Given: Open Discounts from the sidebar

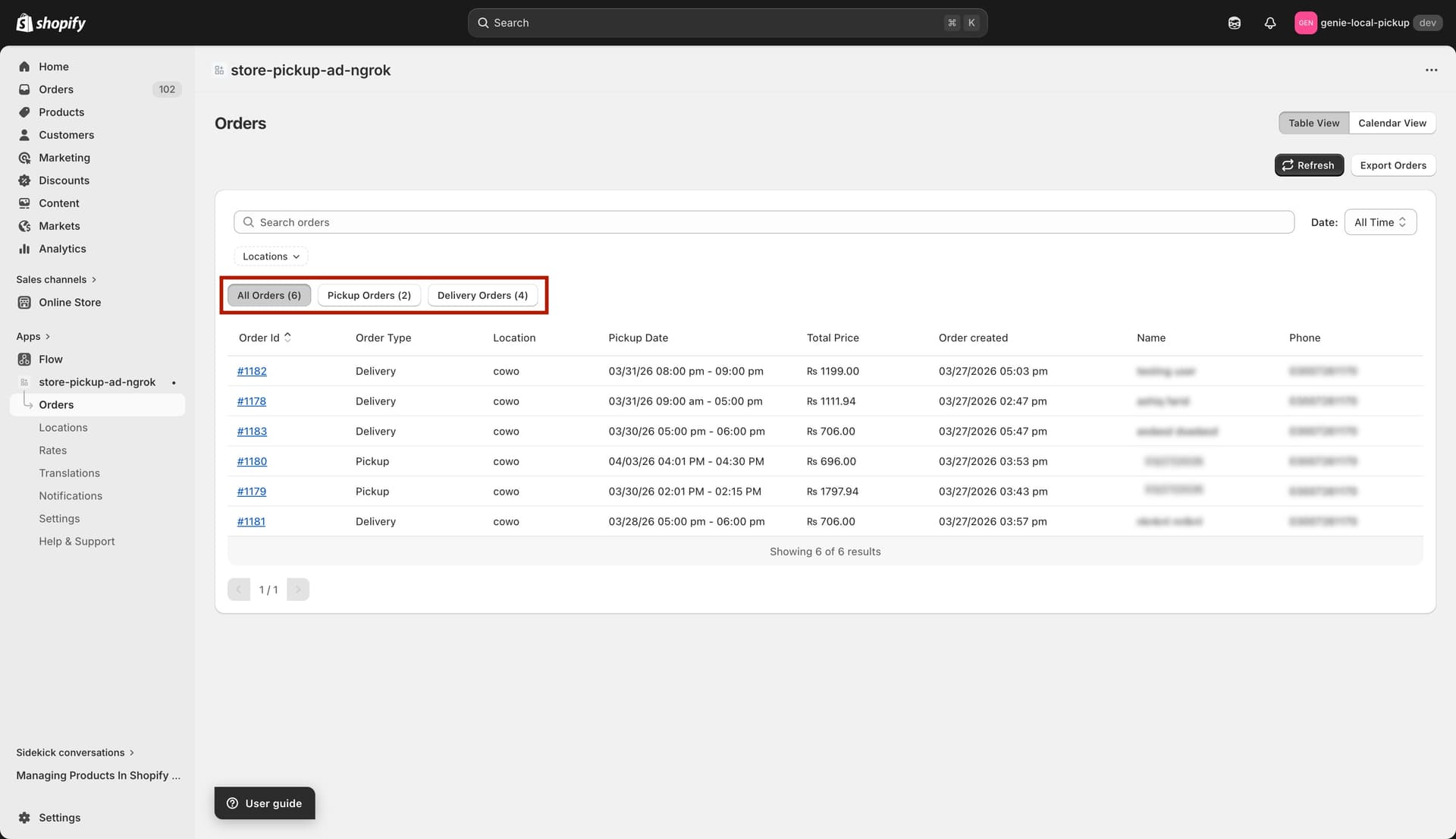Looking at the screenshot, I should pos(64,181).
